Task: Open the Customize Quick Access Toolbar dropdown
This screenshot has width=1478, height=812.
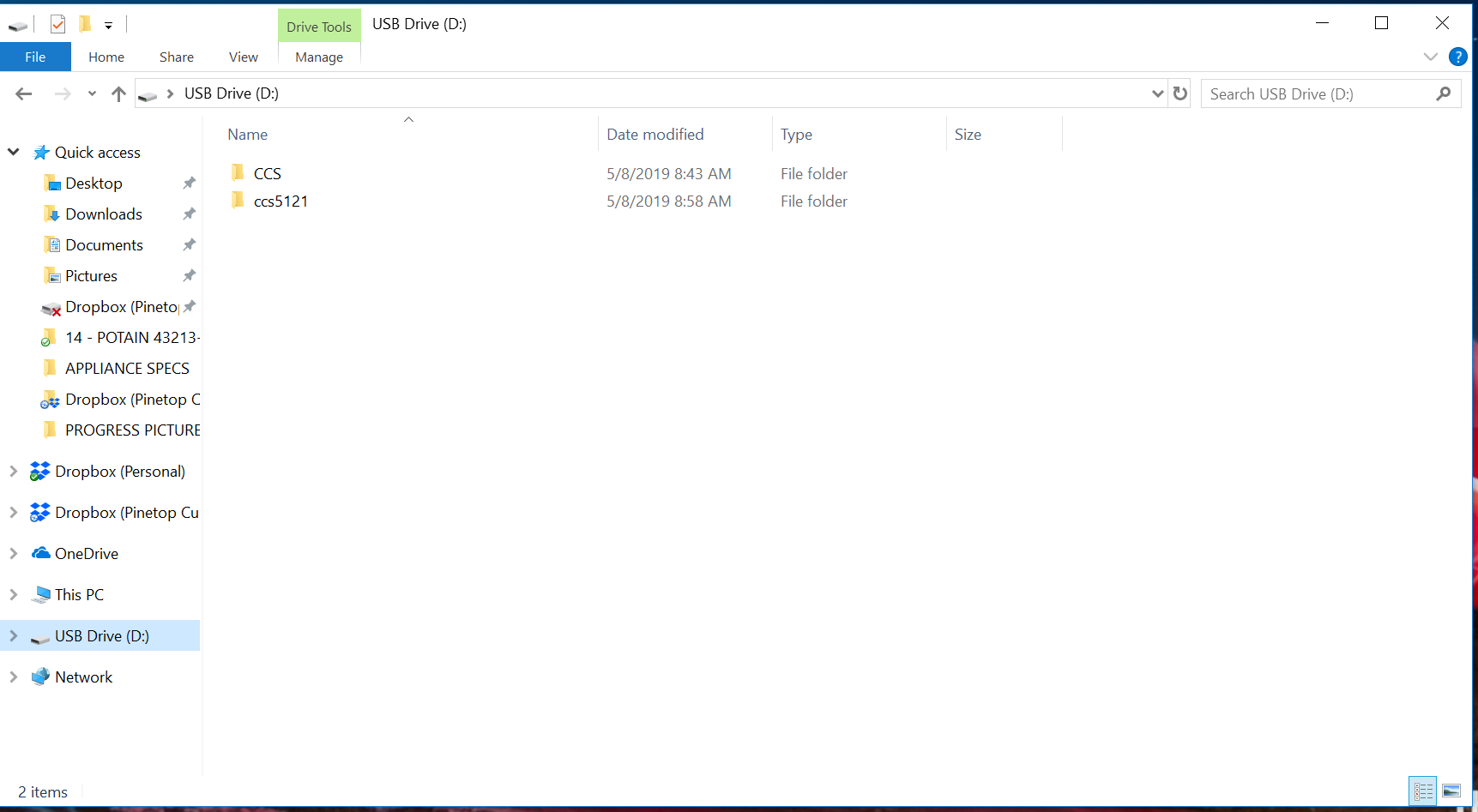Action: tap(108, 26)
